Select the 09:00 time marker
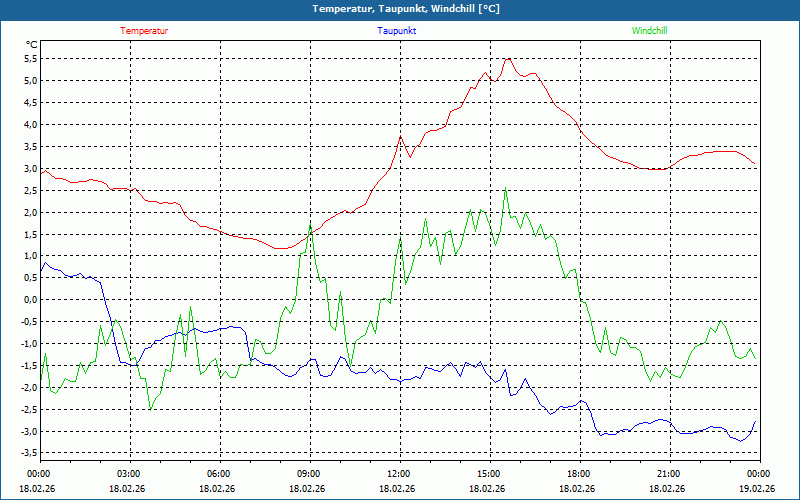 click(x=309, y=474)
